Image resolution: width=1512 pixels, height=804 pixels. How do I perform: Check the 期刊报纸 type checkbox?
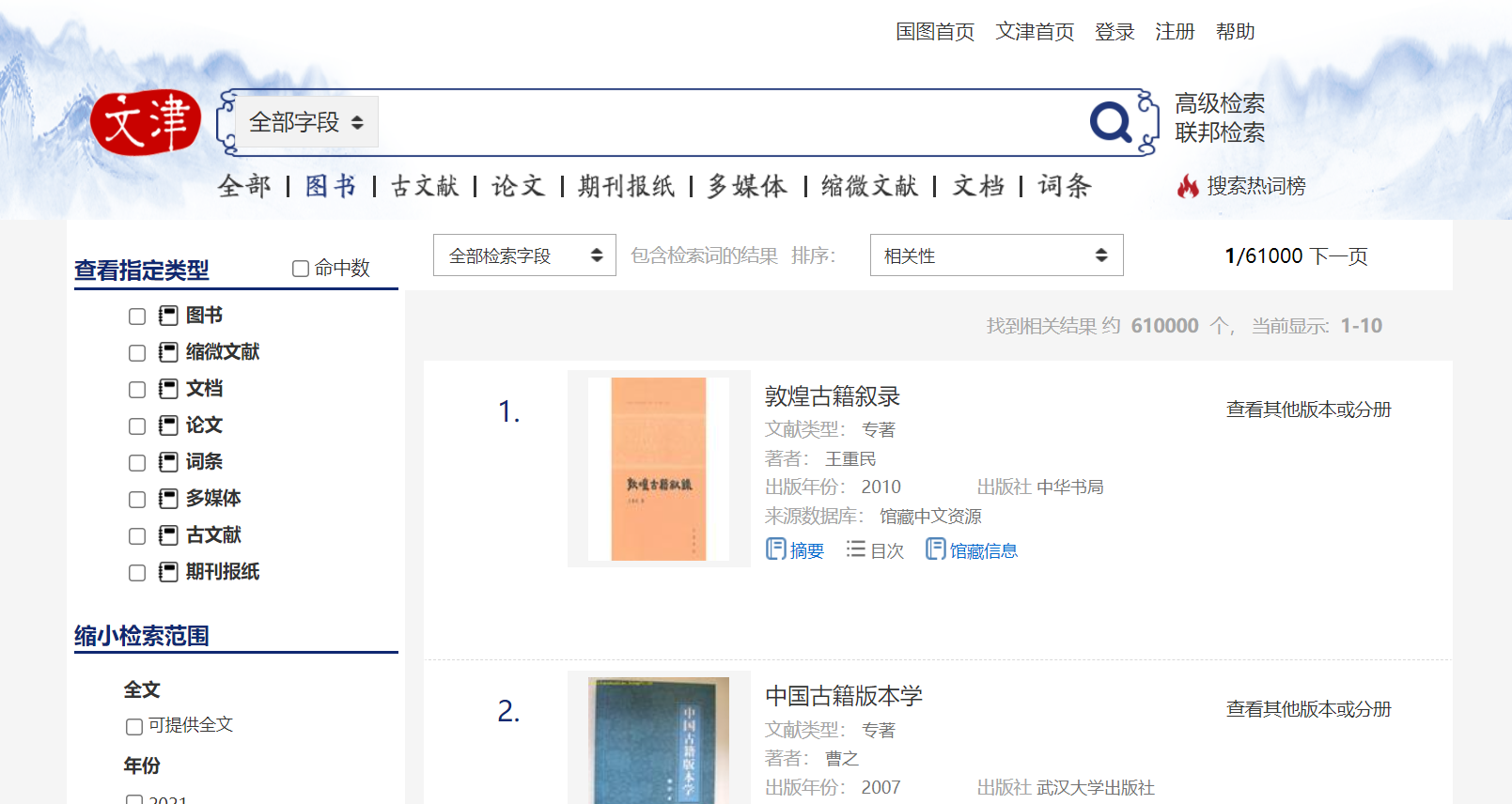pos(137,573)
